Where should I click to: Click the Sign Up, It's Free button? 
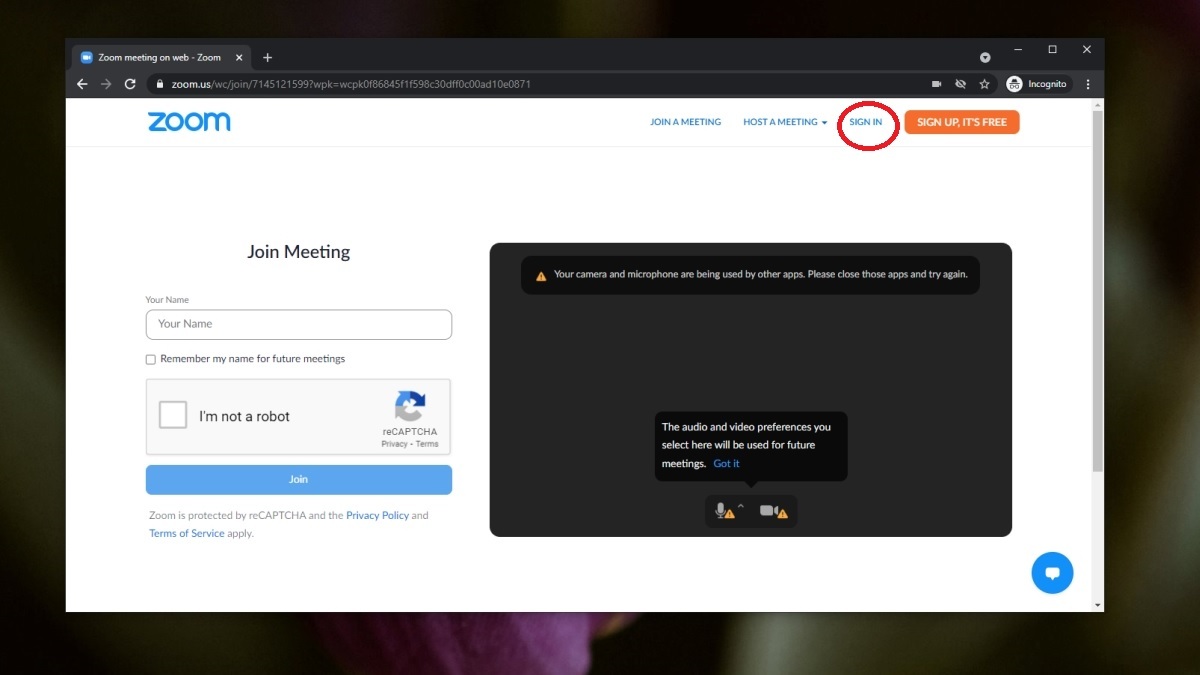962,122
